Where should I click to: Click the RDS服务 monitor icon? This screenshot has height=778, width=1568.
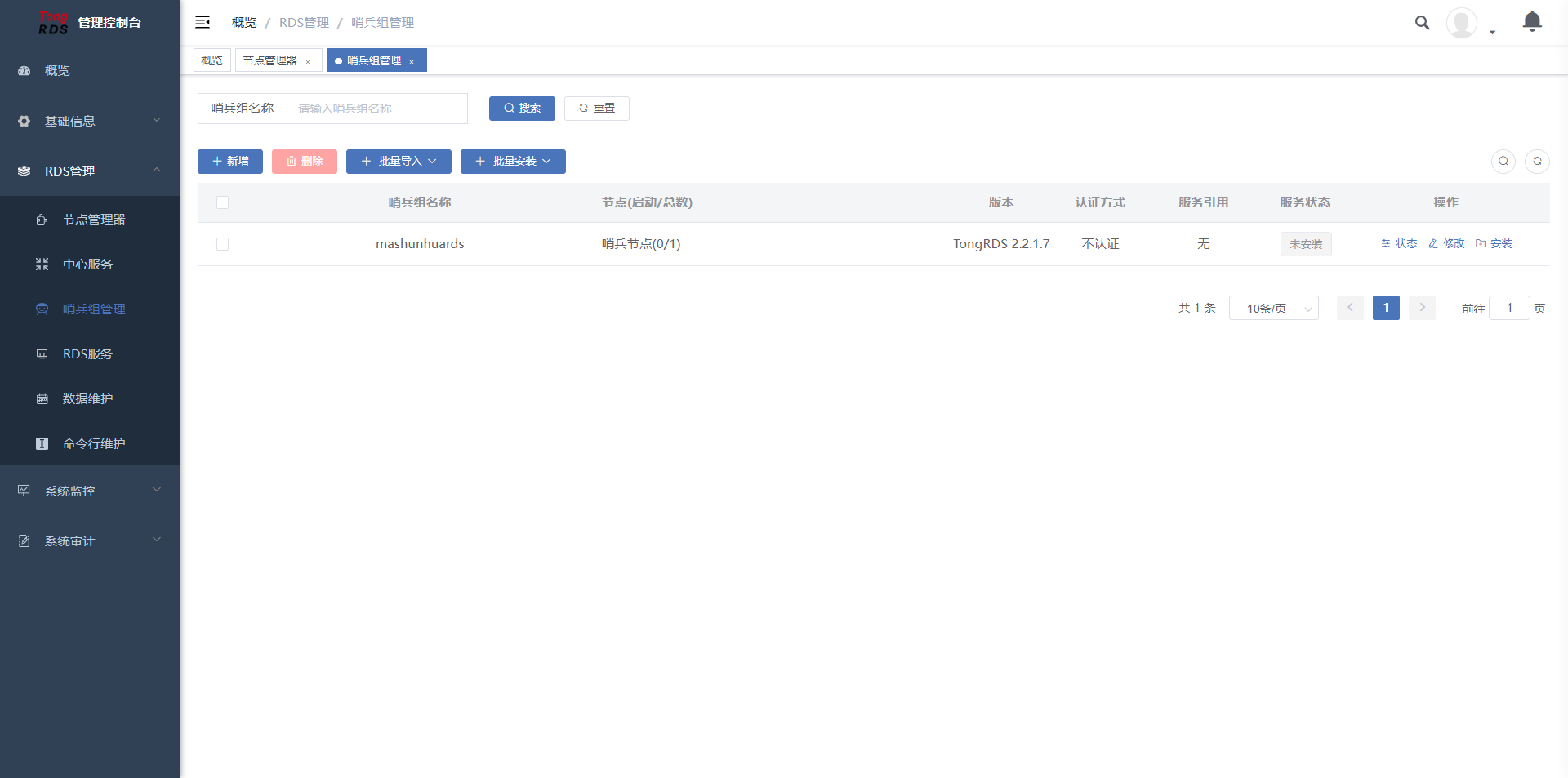point(42,354)
